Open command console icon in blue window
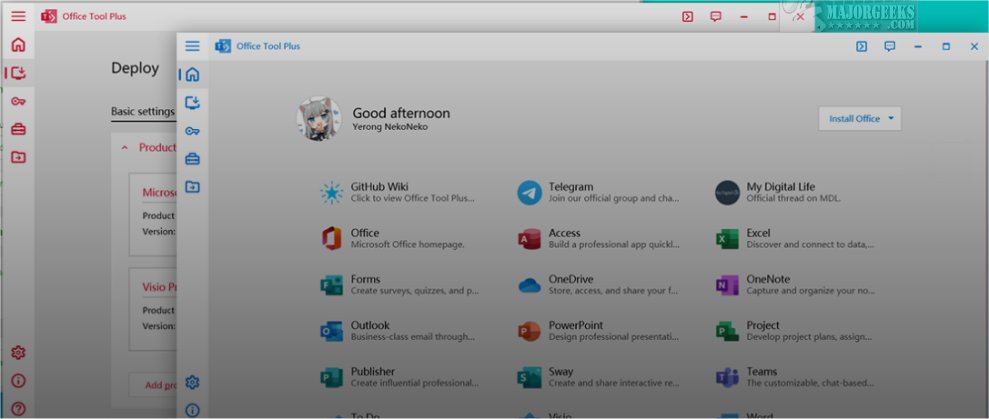The height and width of the screenshot is (419, 989). click(862, 46)
